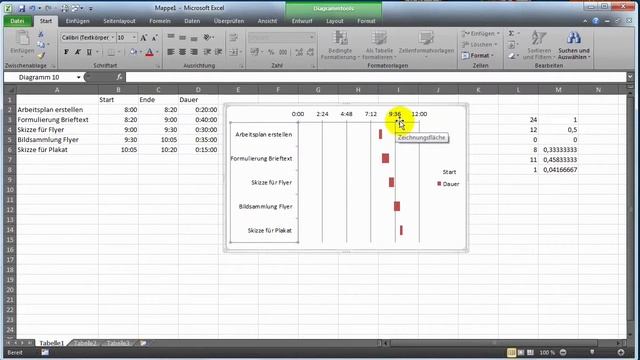This screenshot has height=360, width=640.
Task: Switch to the Tabelle2 sheet tab
Action: point(85,343)
